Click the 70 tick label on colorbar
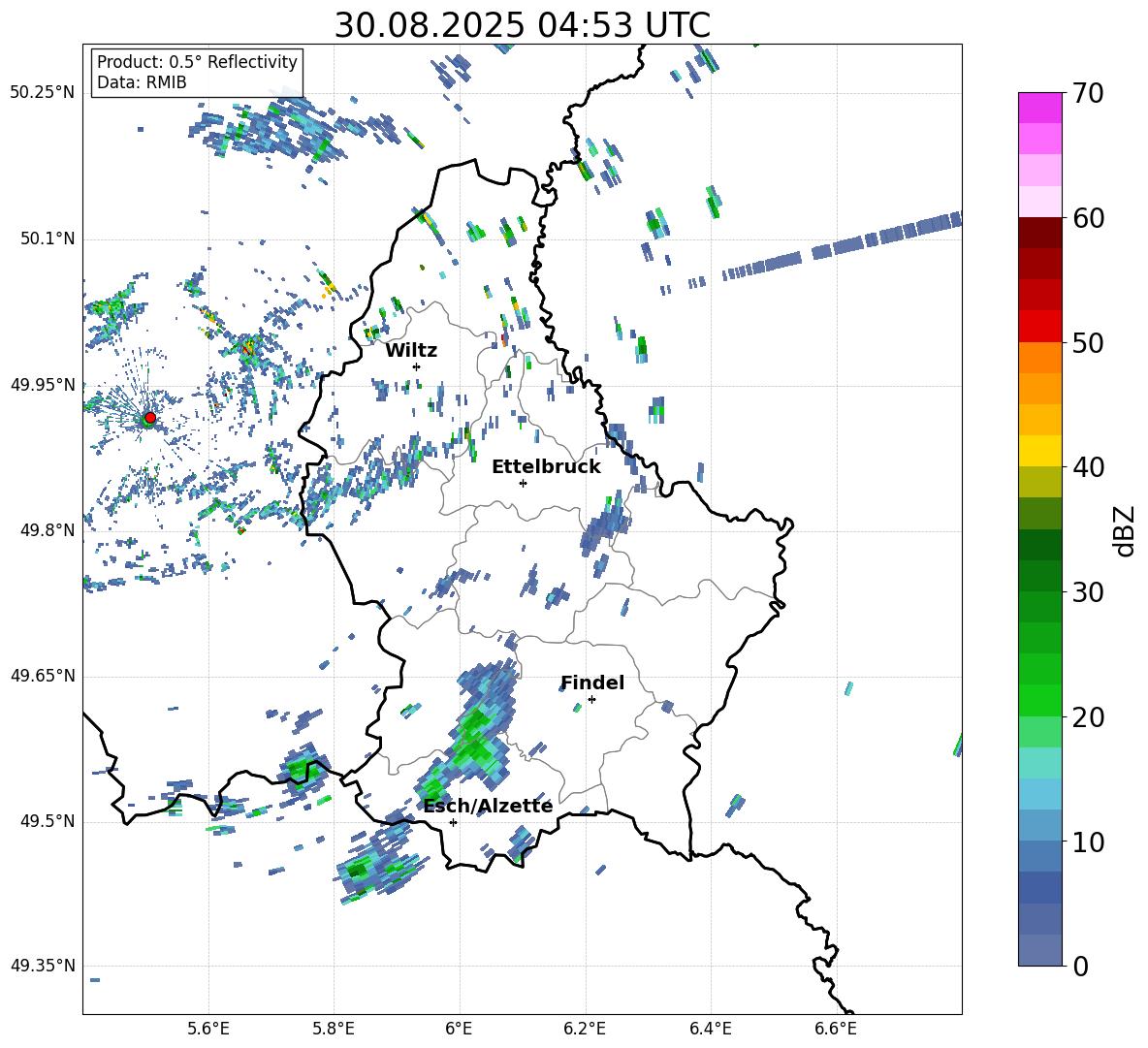Viewport: 1148px width, 1048px height. click(x=1087, y=93)
